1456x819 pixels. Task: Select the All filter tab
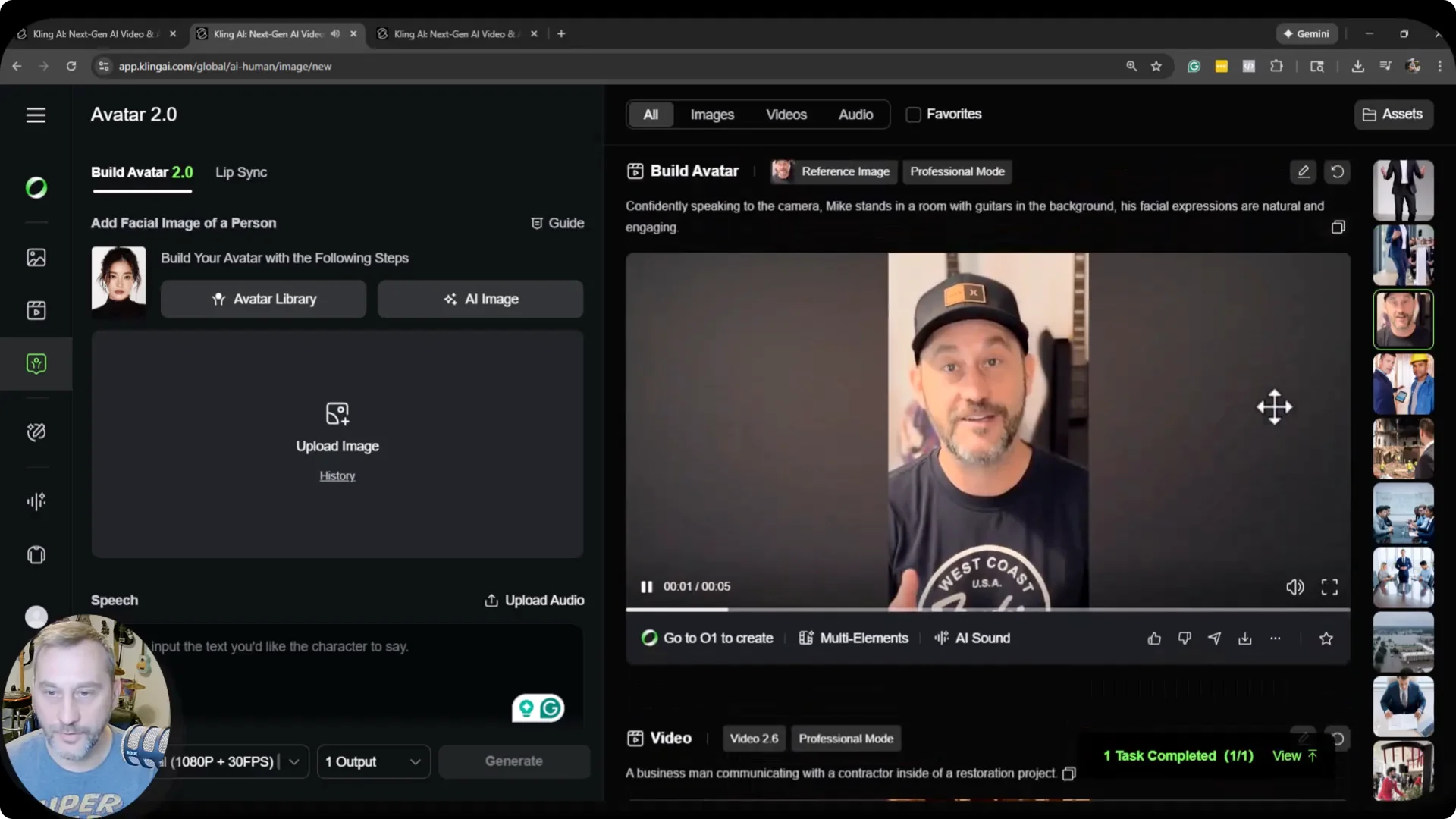(651, 115)
